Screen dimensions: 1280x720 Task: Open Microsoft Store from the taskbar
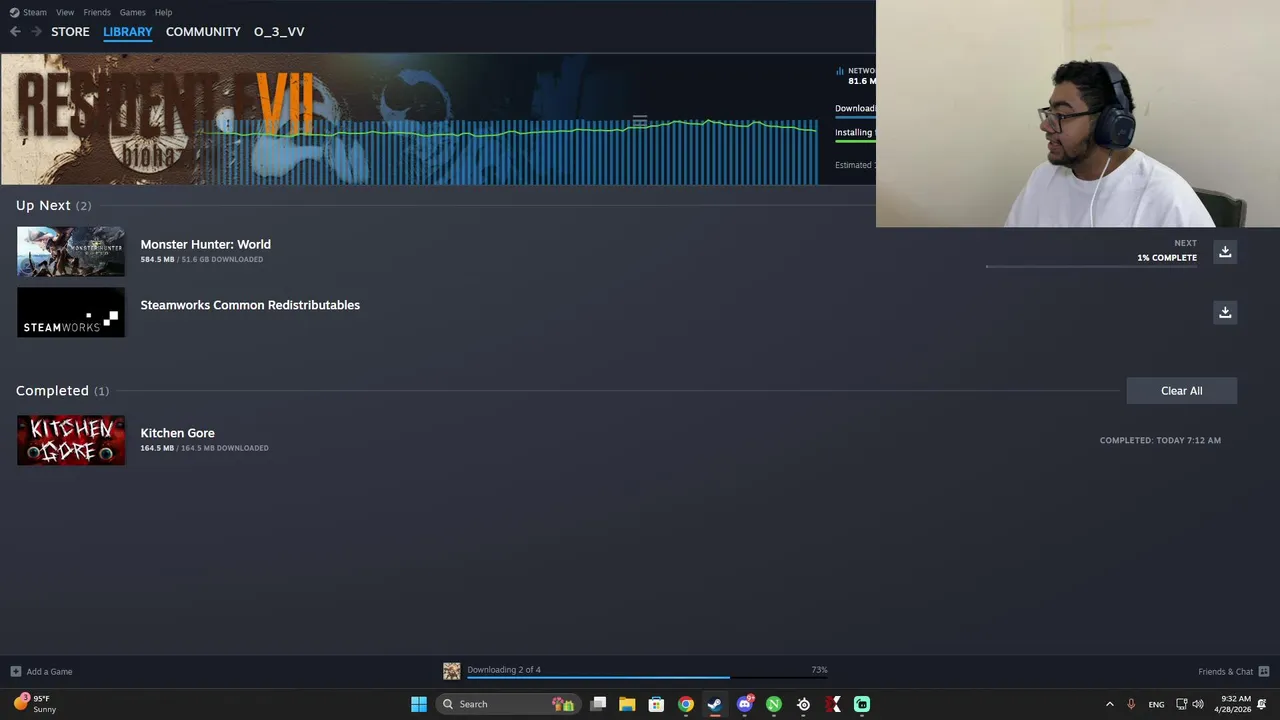656,704
